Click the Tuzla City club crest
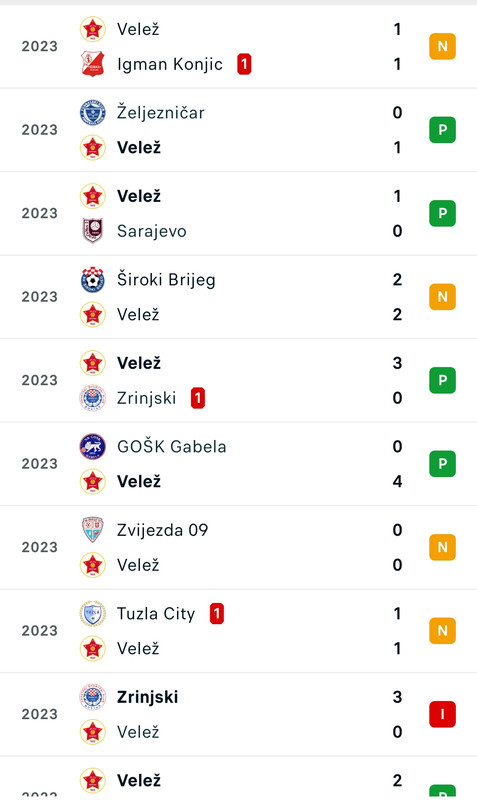Viewport: 477px width, 800px height. [x=93, y=613]
